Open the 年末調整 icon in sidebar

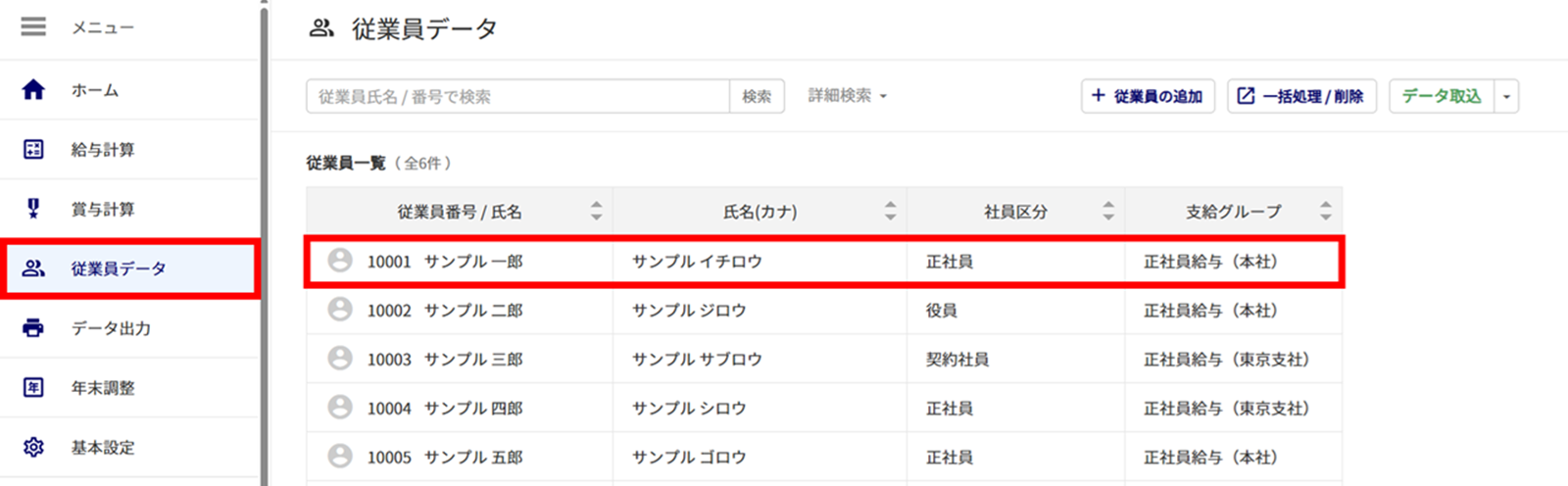click(33, 388)
